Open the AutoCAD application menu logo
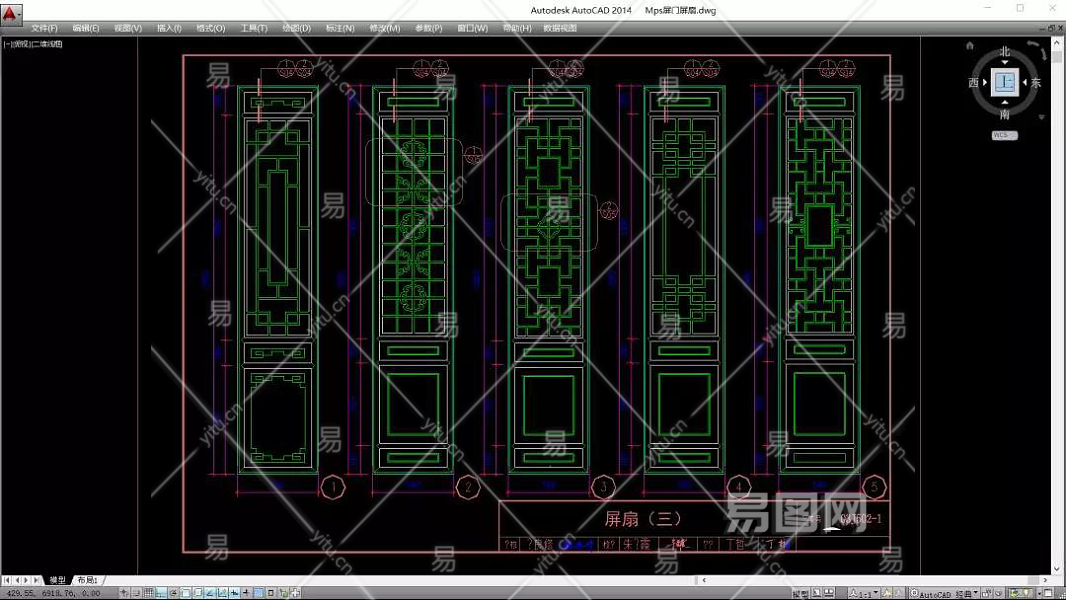The image size is (1066, 600). pyautogui.click(x=11, y=14)
